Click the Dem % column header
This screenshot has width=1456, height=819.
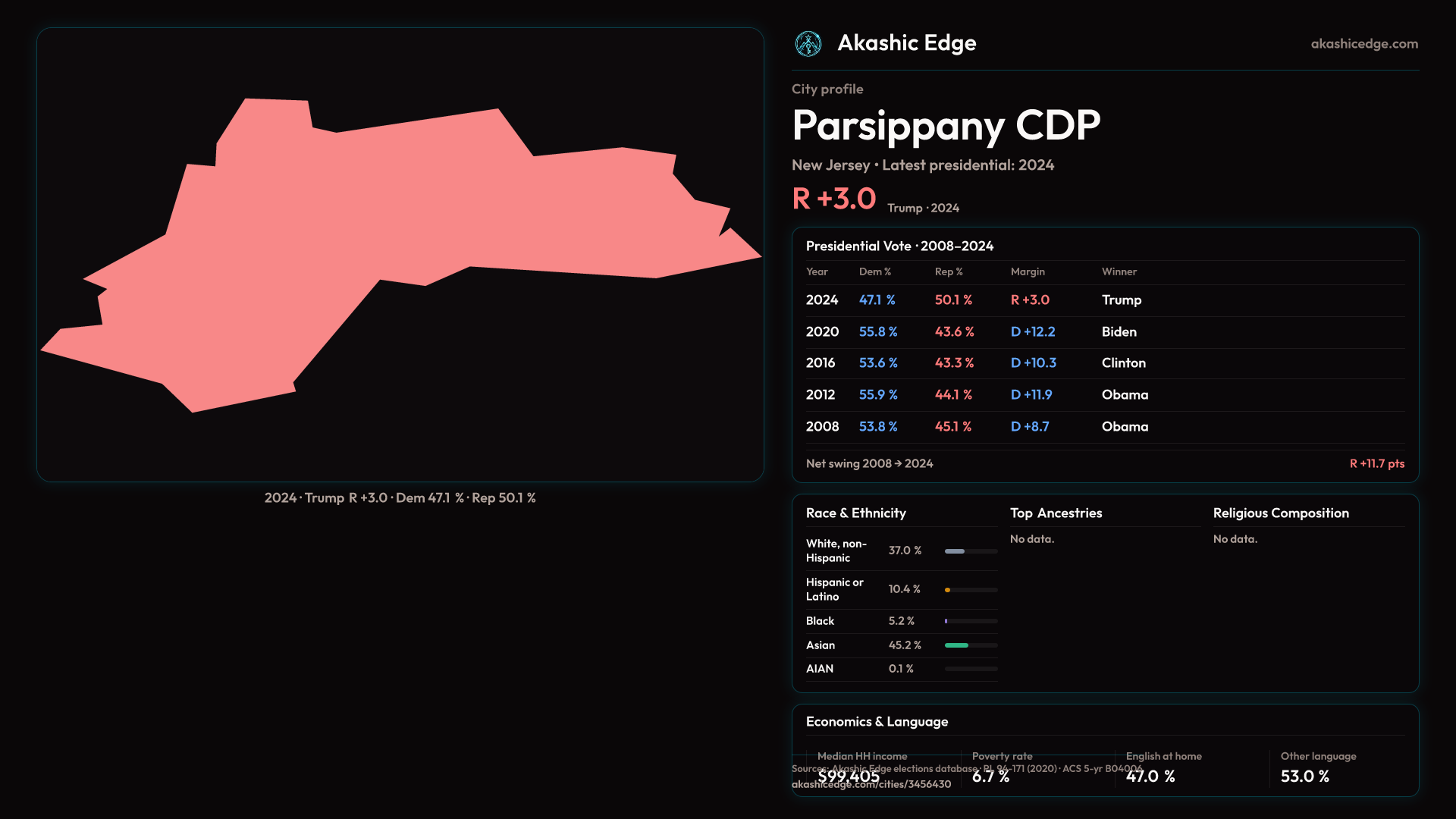click(874, 271)
